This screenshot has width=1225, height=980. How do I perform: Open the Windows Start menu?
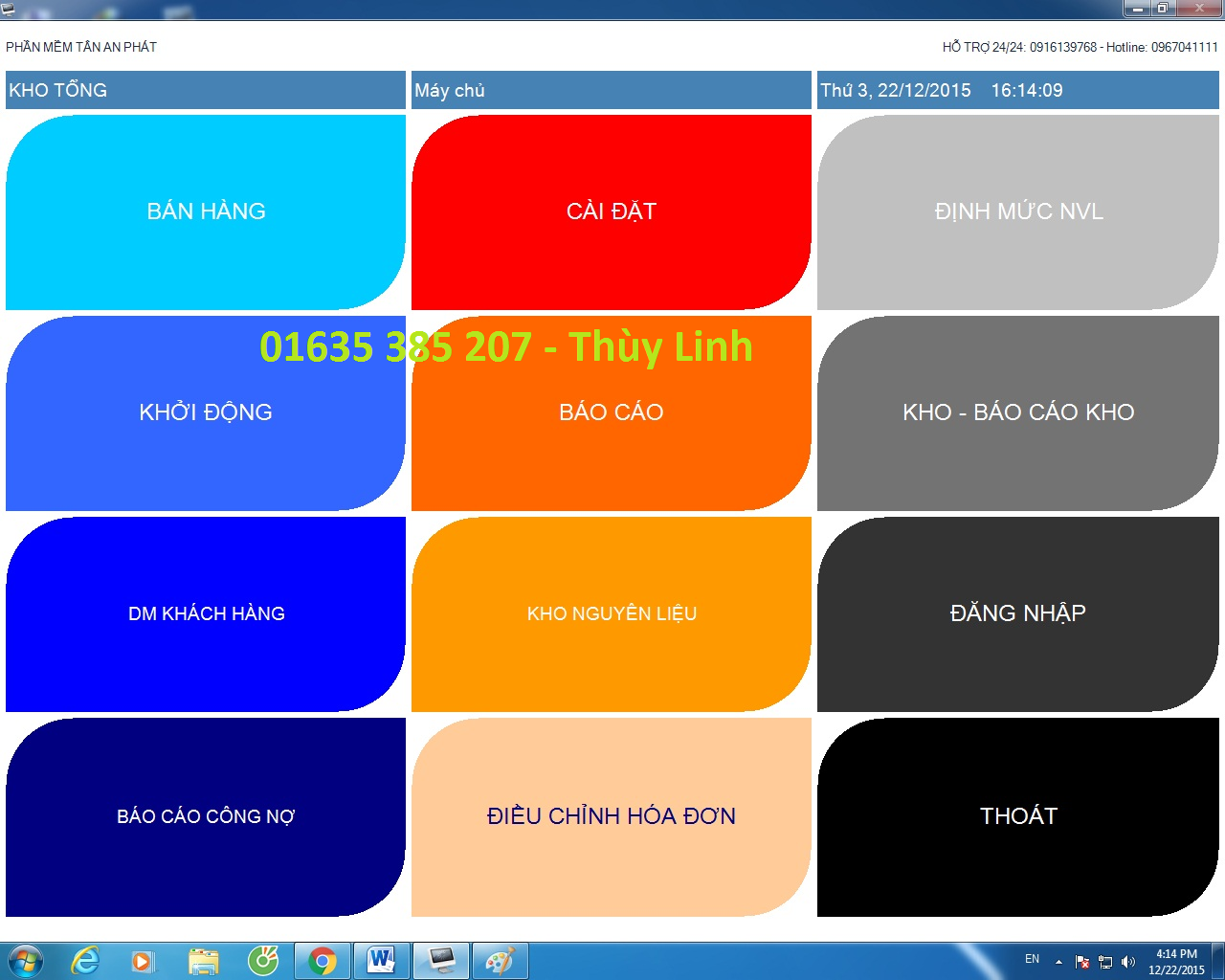26,961
